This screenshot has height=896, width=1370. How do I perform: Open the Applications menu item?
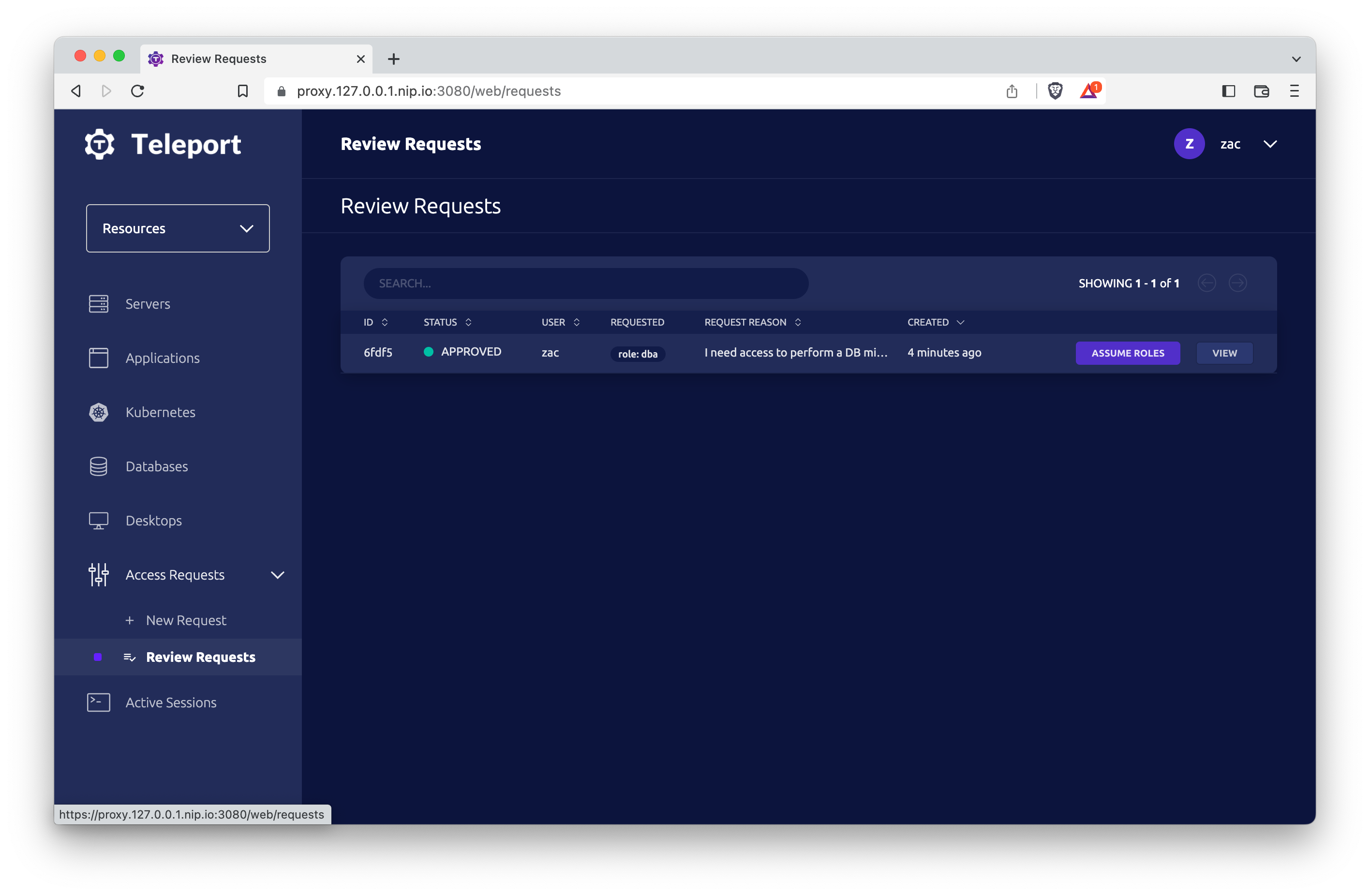coord(163,358)
